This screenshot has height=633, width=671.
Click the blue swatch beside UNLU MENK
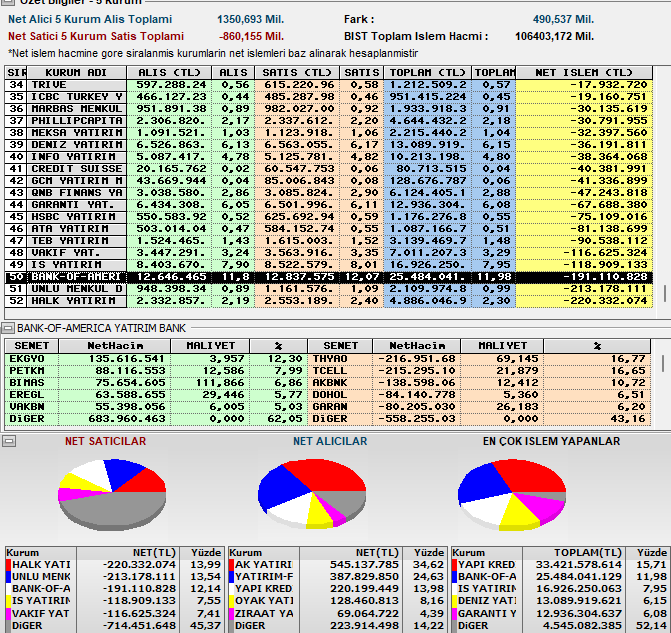point(9,577)
